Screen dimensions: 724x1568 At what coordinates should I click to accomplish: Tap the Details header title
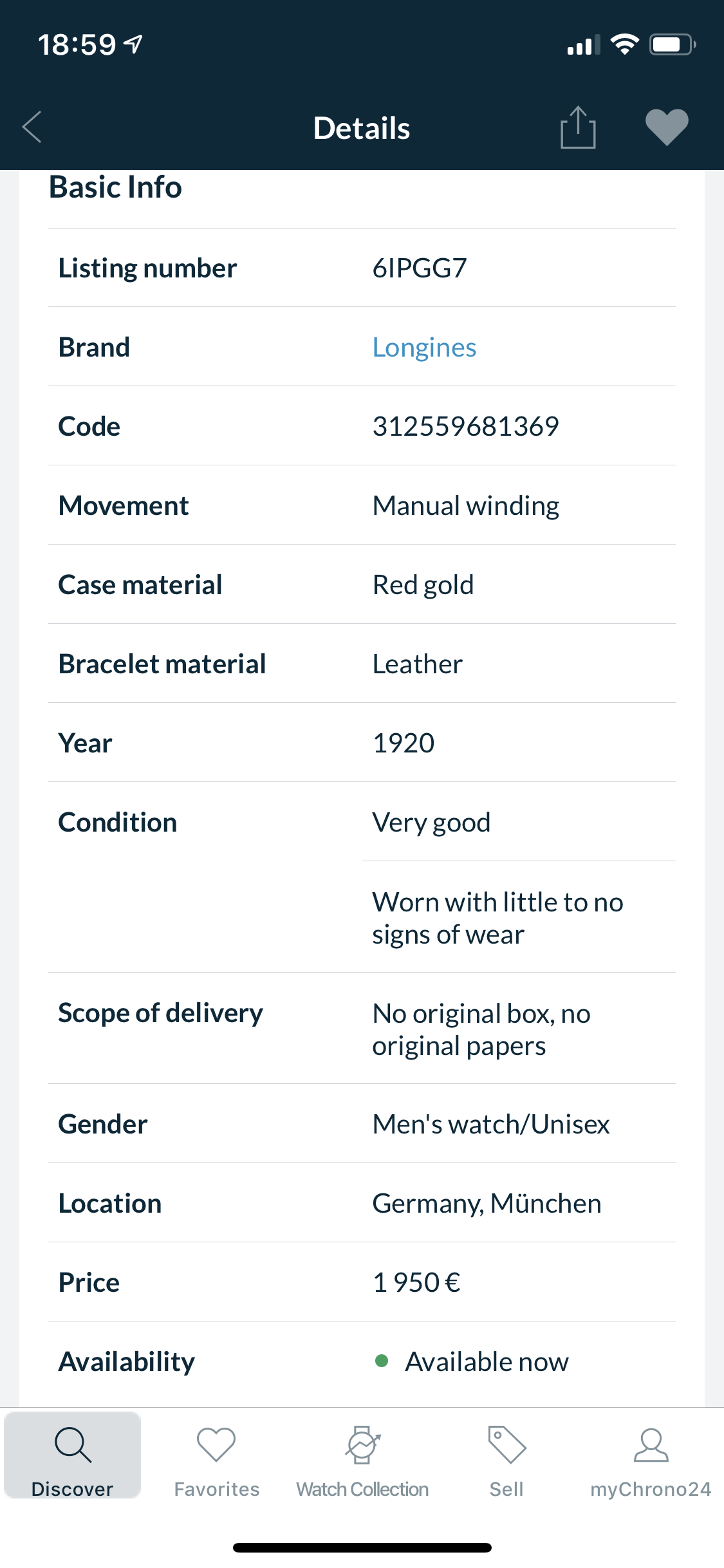pyautogui.click(x=362, y=128)
